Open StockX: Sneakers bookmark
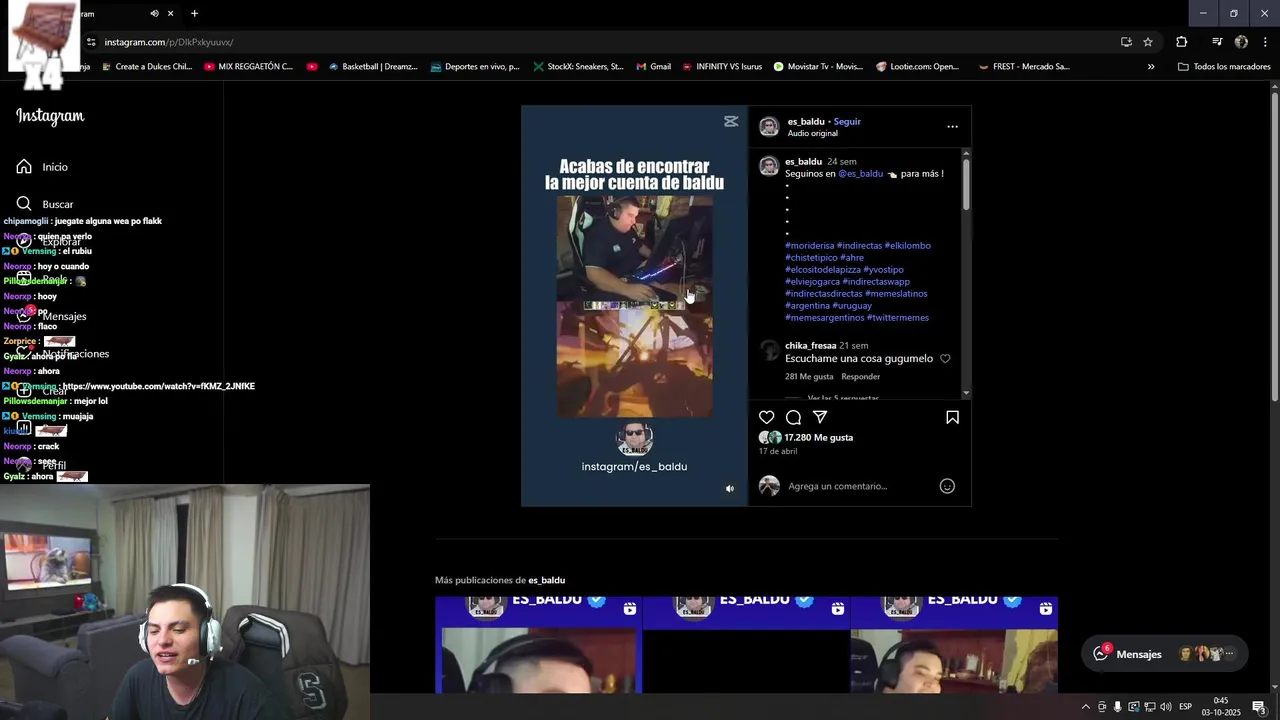Screen dimensions: 1280x720 coord(578,67)
